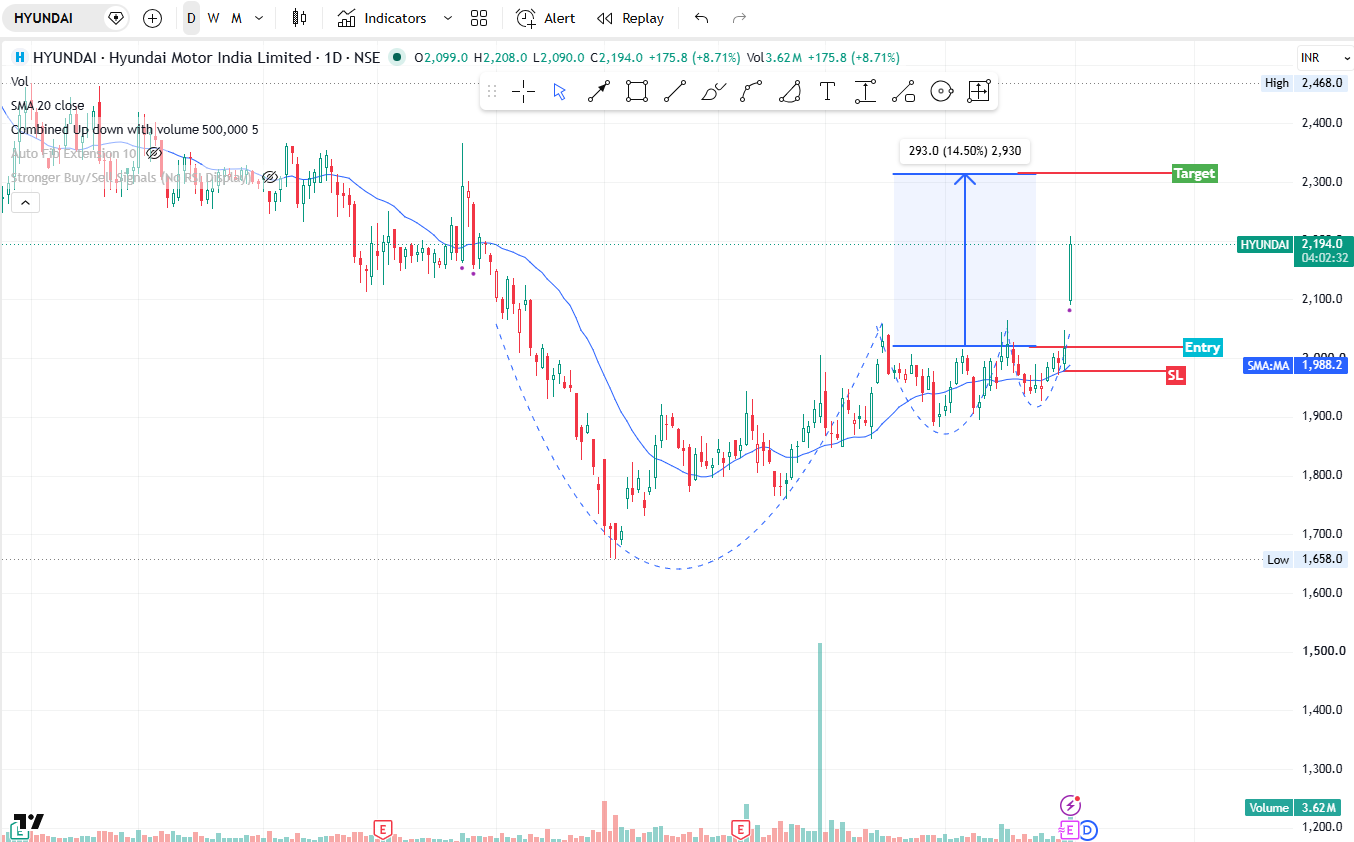Image resolution: width=1354 pixels, height=842 pixels.
Task: Open the candlestick chart style selector
Action: pyautogui.click(x=299, y=18)
